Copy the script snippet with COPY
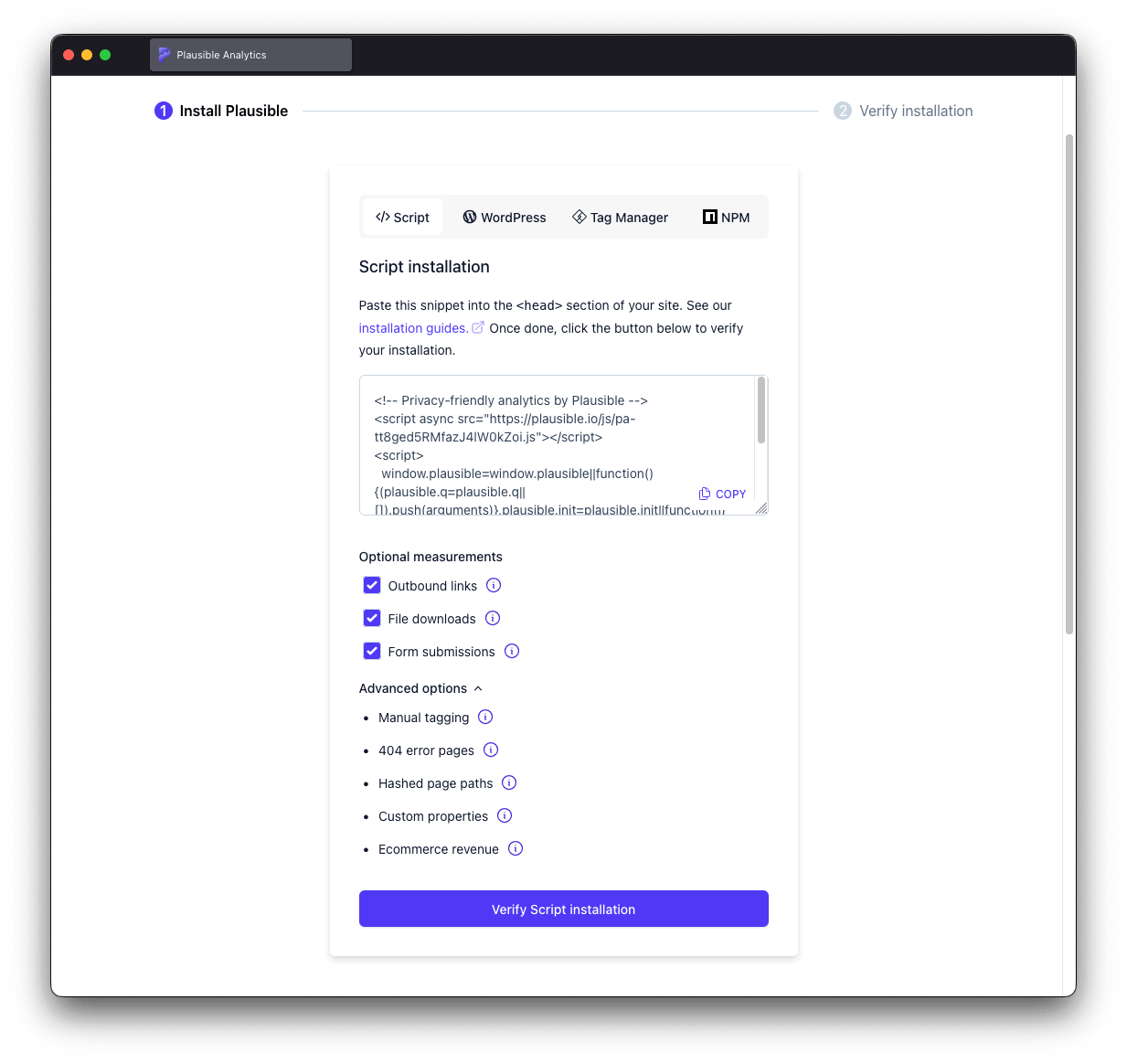The width and height of the screenshot is (1127, 1064). (x=723, y=494)
